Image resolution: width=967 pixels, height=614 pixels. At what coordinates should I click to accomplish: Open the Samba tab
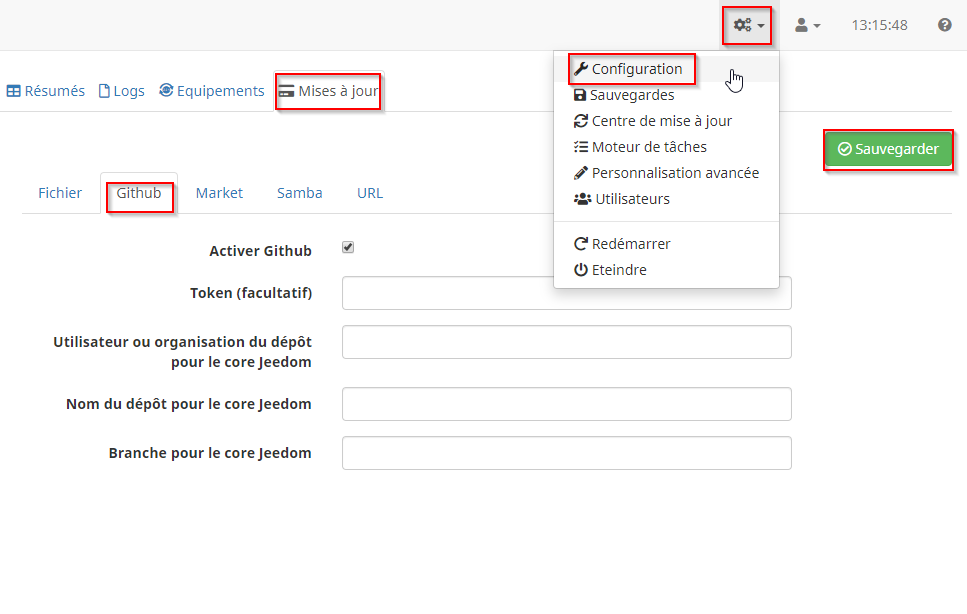click(299, 192)
